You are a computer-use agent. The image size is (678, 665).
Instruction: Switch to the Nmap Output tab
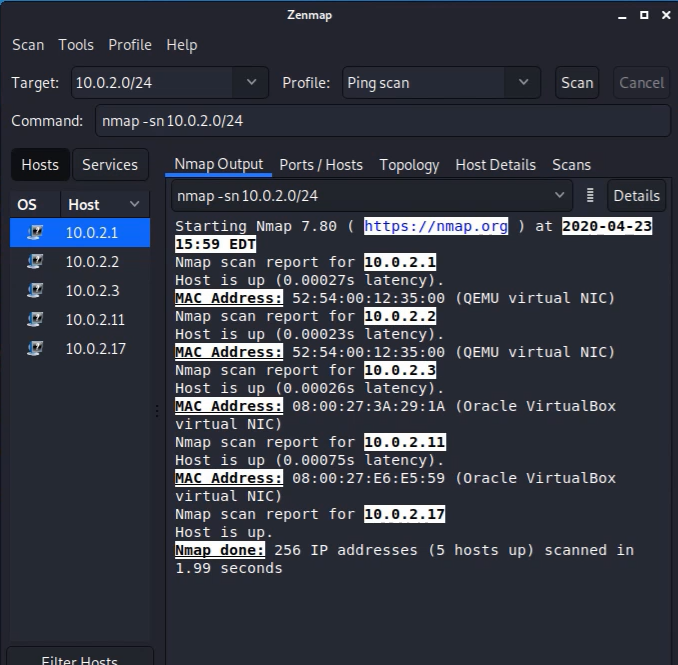click(x=218, y=164)
